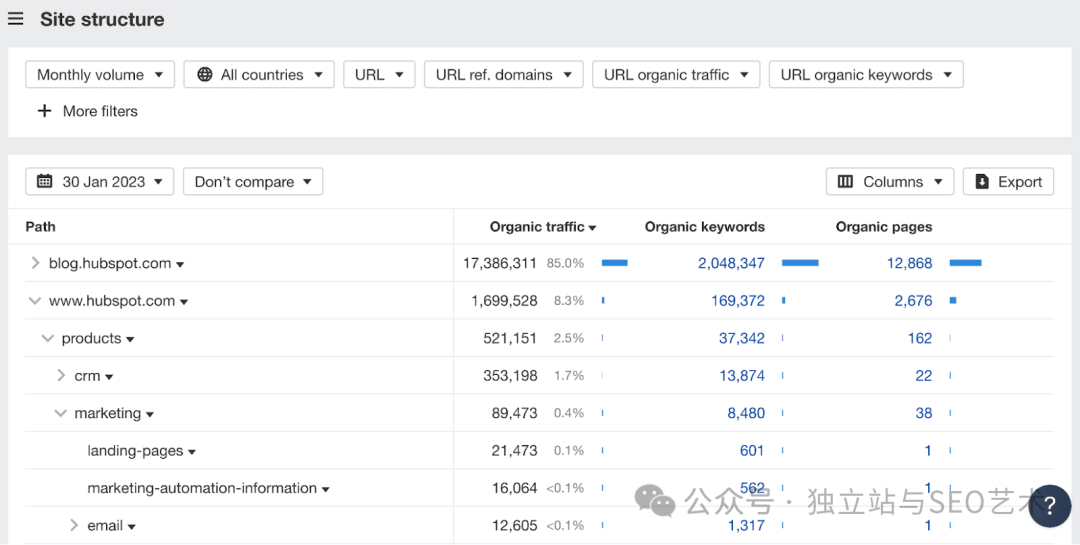Open www.hubspot.com path options caret
The image size is (1080, 545).
click(x=184, y=302)
